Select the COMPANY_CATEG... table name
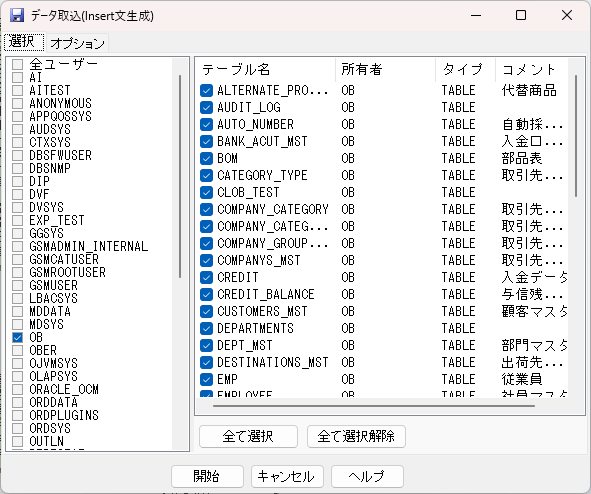The width and height of the screenshot is (591, 494). click(x=273, y=226)
